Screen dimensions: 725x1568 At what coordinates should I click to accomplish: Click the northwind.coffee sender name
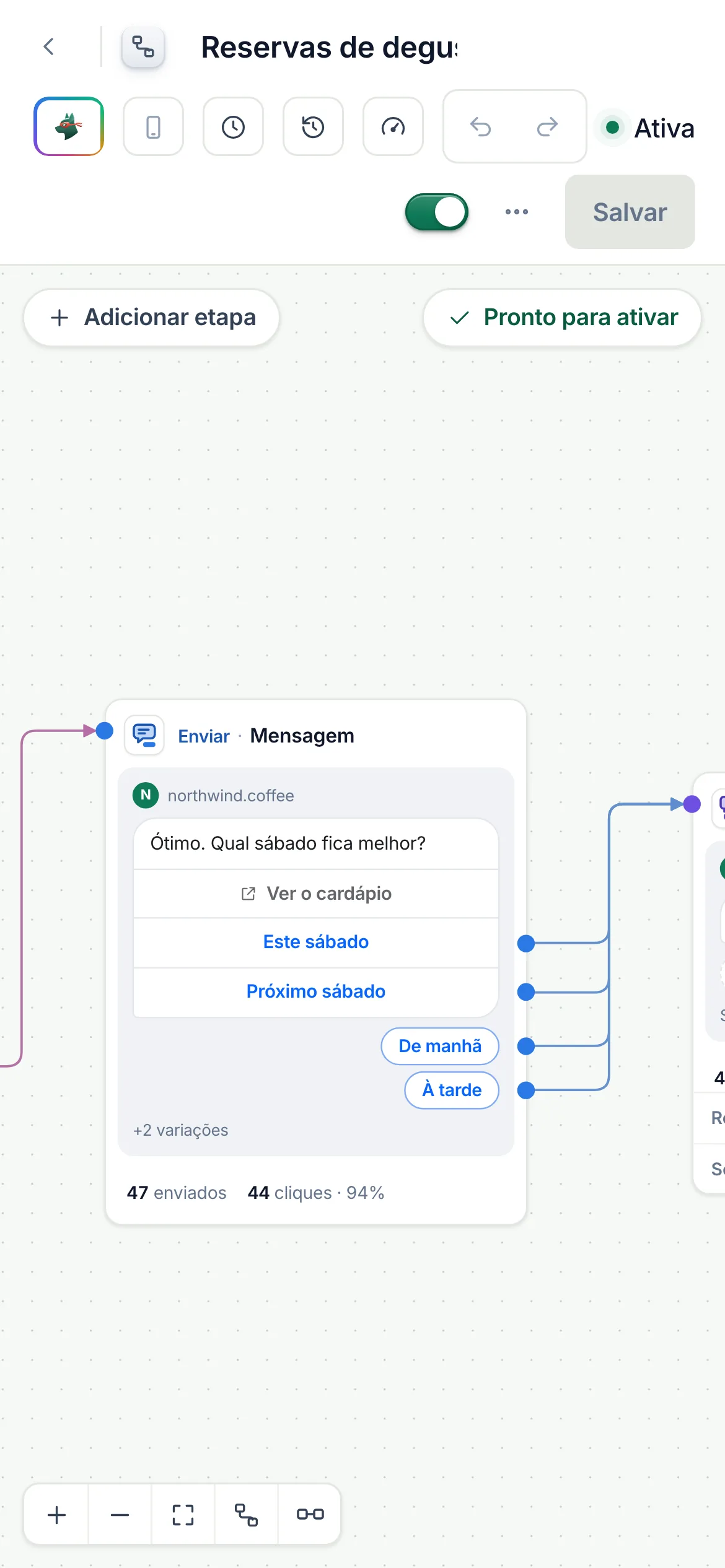click(231, 796)
